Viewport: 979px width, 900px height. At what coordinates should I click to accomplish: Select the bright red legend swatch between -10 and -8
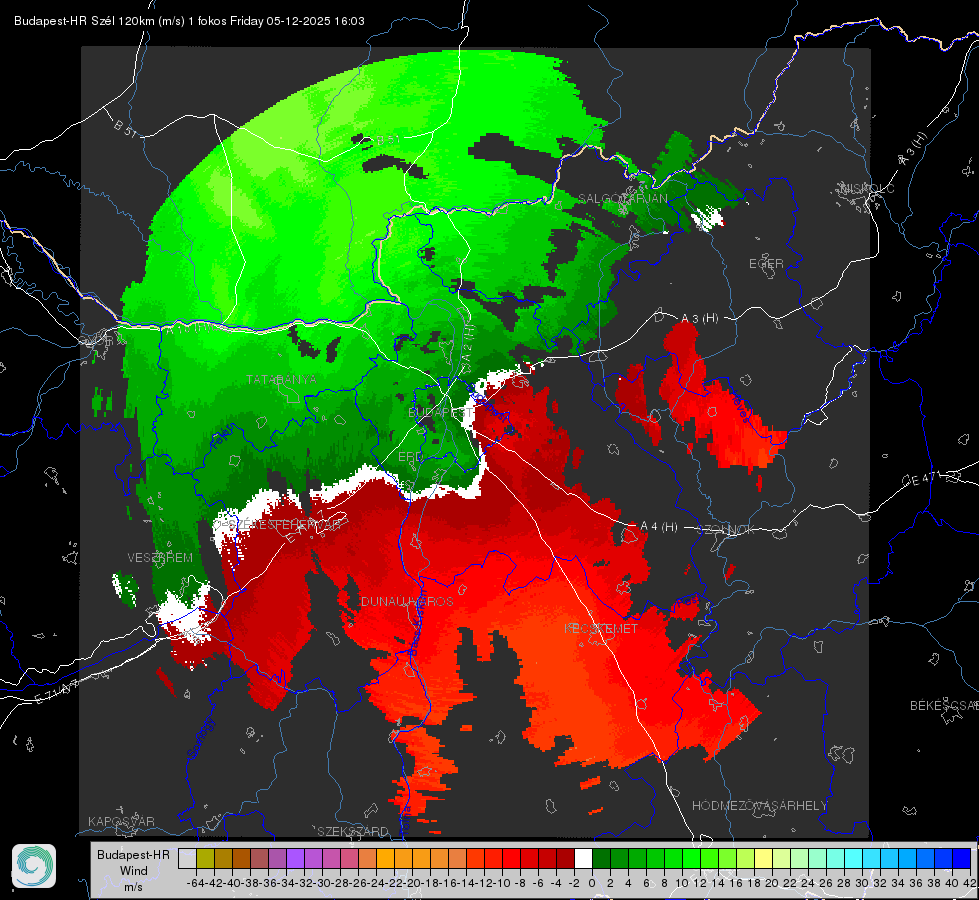[511, 859]
